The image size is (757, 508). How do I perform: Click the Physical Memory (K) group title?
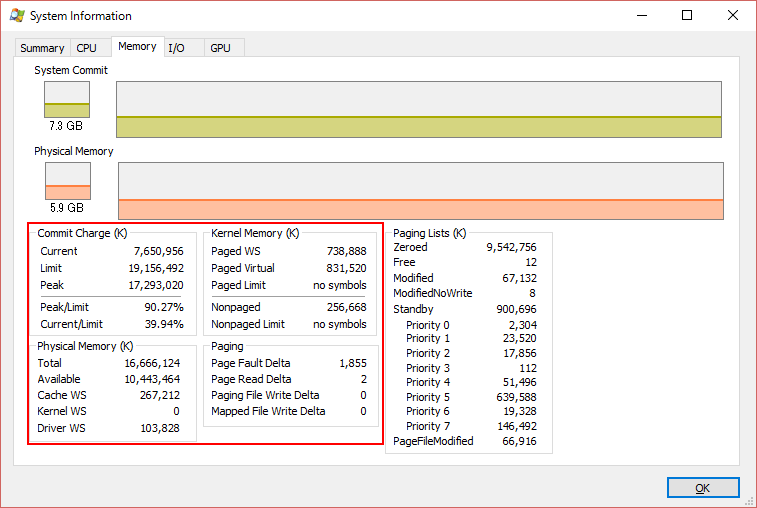pos(85,346)
